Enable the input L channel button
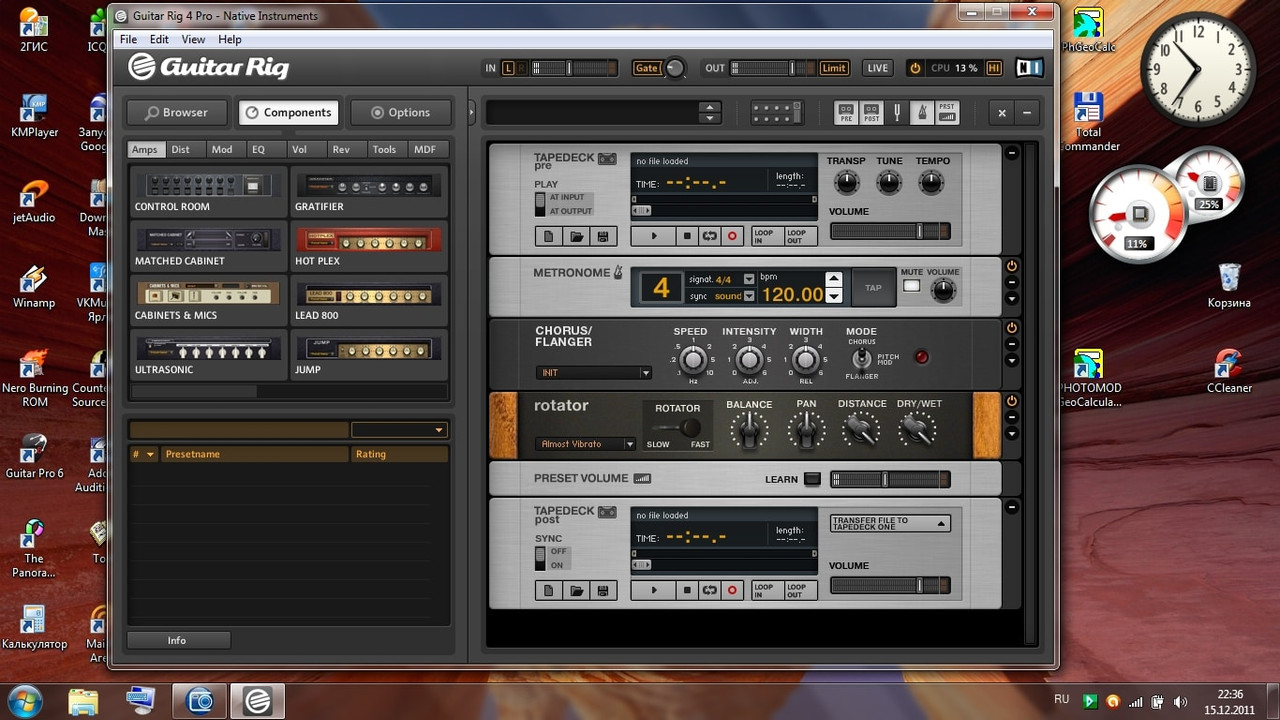The image size is (1280, 720). click(508, 68)
